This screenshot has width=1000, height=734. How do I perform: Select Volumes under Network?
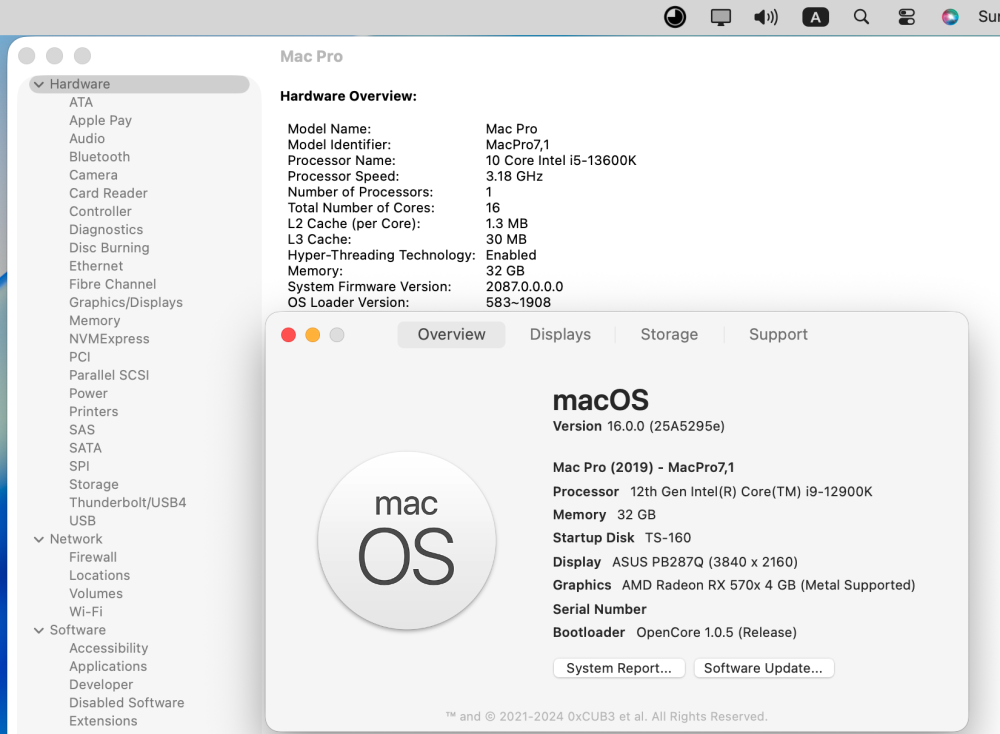(x=96, y=594)
